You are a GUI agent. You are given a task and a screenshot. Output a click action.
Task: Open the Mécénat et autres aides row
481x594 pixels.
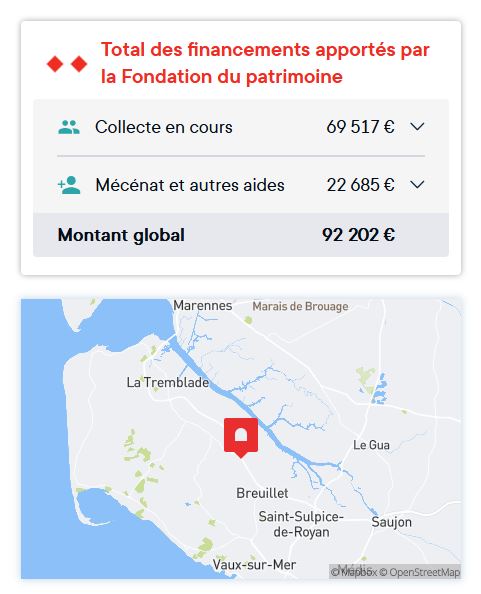[241, 185]
